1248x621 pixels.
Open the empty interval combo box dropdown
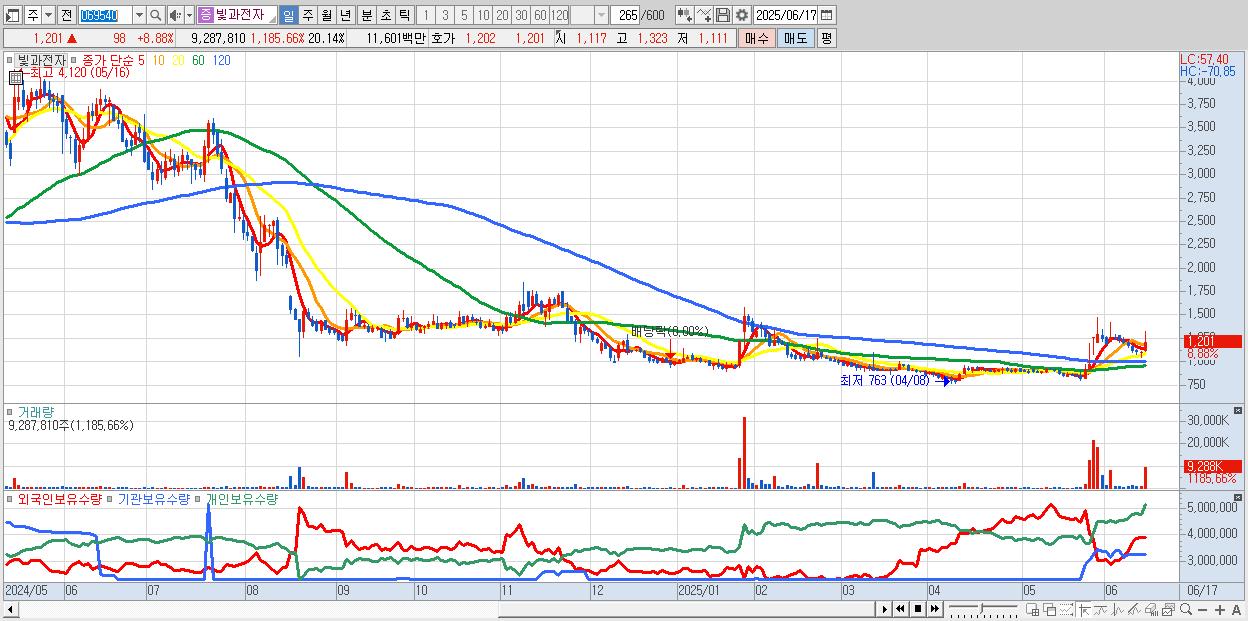(601, 15)
